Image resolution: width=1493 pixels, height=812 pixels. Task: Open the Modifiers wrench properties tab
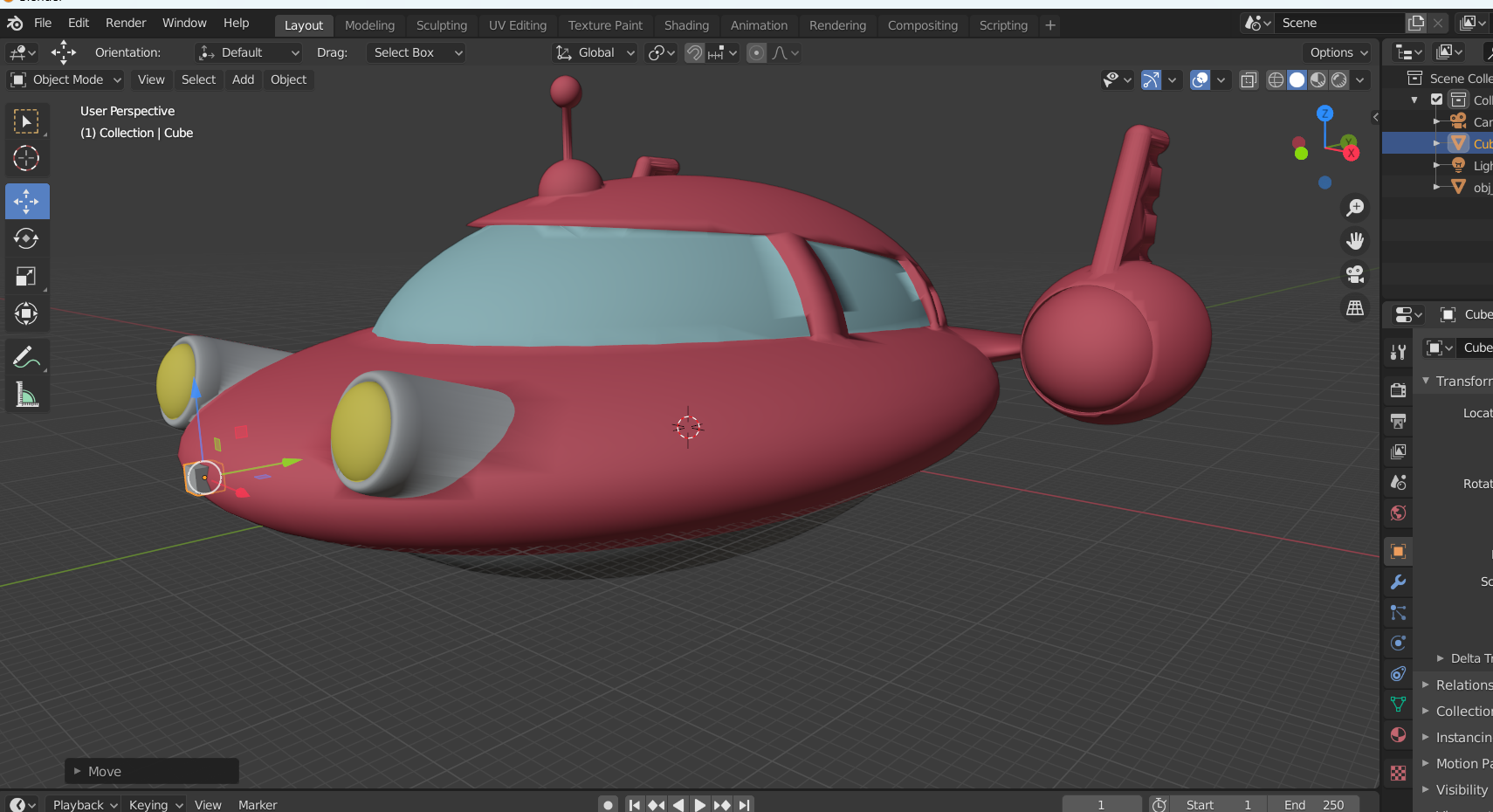click(x=1398, y=582)
